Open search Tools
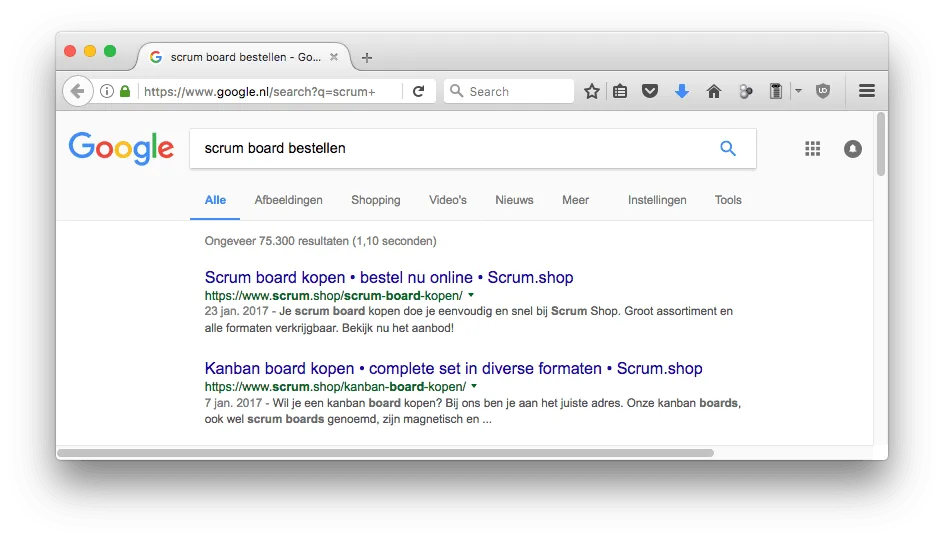The image size is (944, 540). 728,200
